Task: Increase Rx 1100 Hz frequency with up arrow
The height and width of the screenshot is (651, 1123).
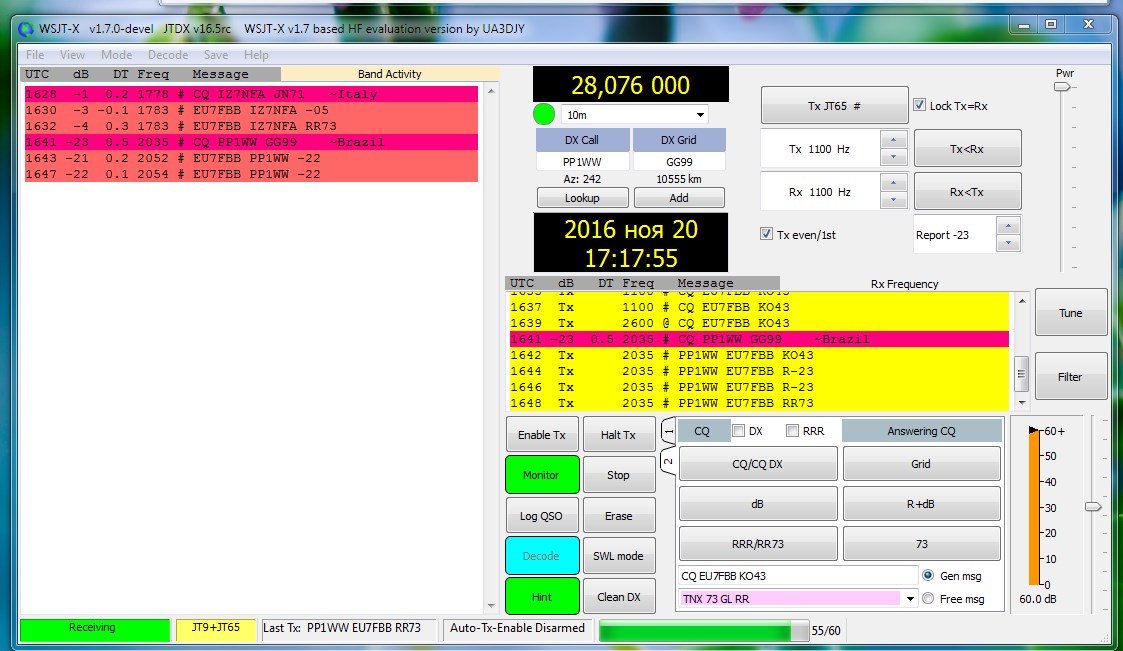Action: [x=893, y=183]
